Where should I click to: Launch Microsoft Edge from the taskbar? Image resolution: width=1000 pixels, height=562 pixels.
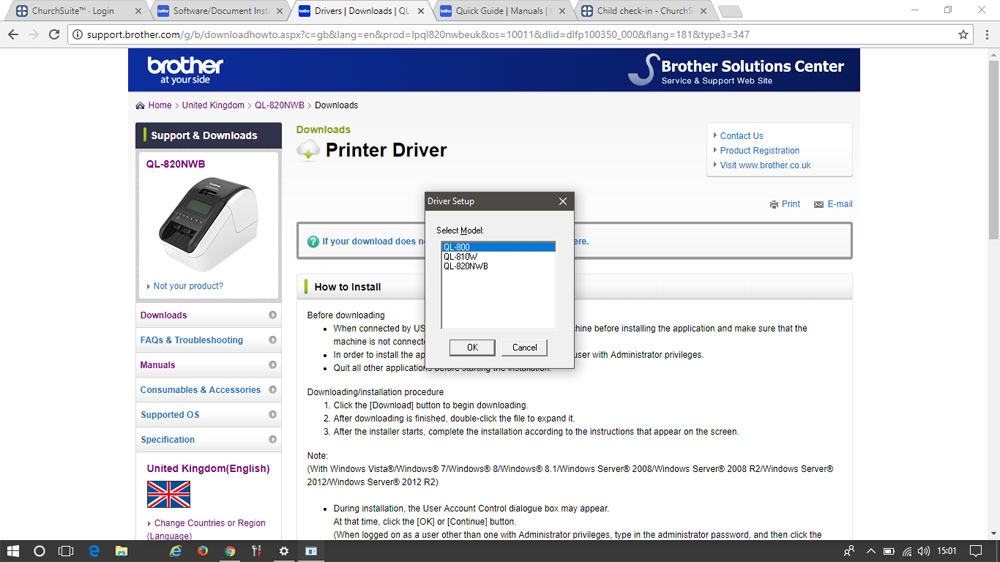[x=94, y=551]
